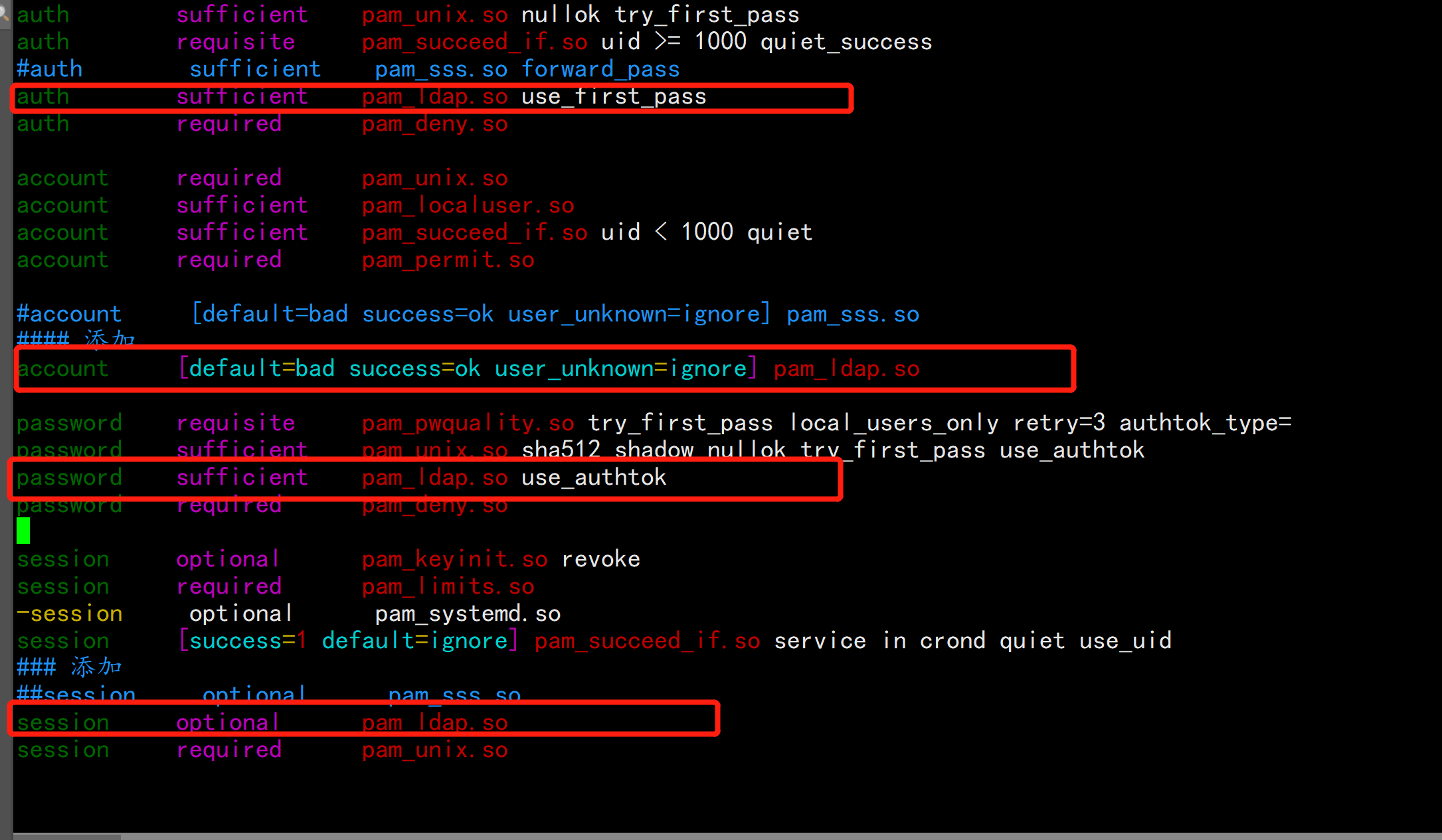Click 'sha512 shadow nullok try_first_pass use_authtok' on the pam_unix.so password line
Viewport: 1442px width, 840px height.
[833, 450]
